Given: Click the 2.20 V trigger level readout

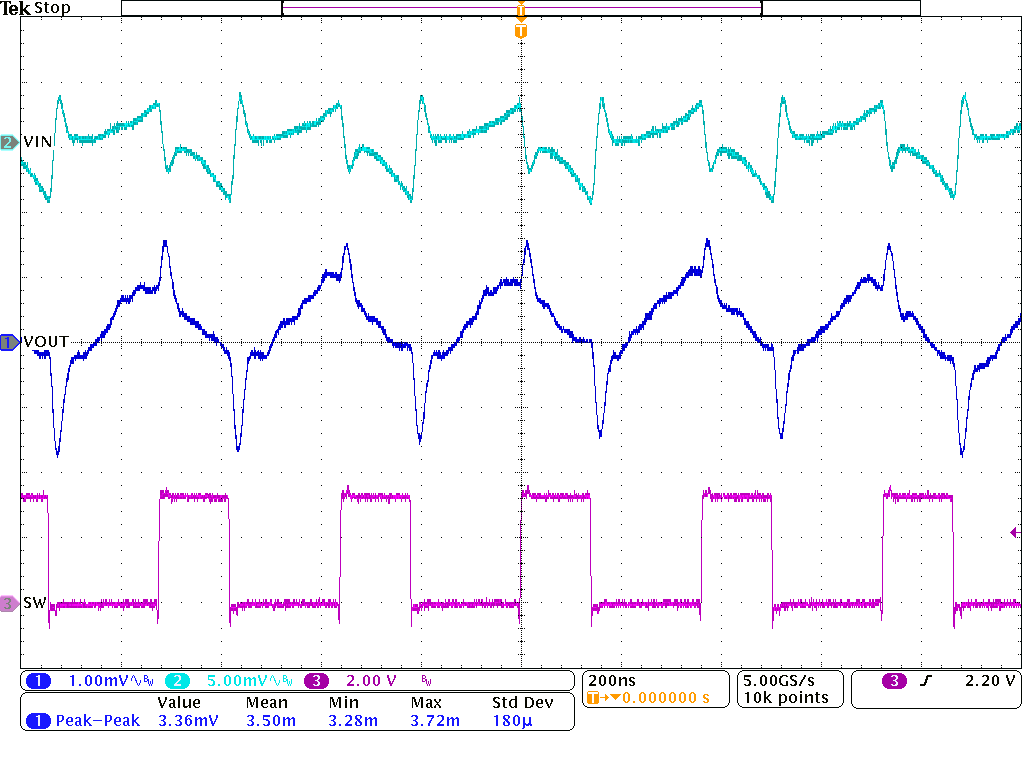Looking at the screenshot, I should coord(990,681).
